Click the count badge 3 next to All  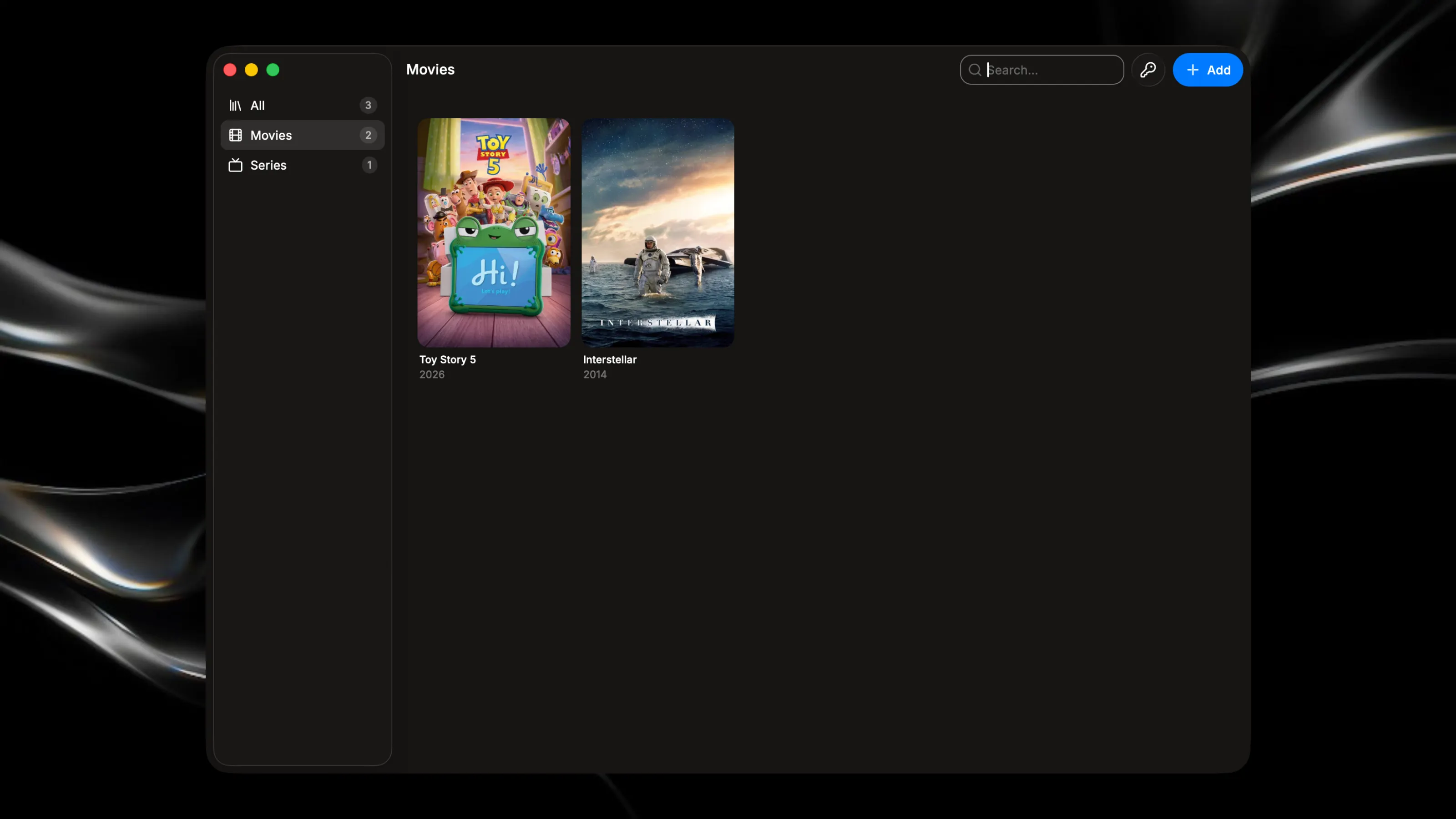click(x=368, y=105)
